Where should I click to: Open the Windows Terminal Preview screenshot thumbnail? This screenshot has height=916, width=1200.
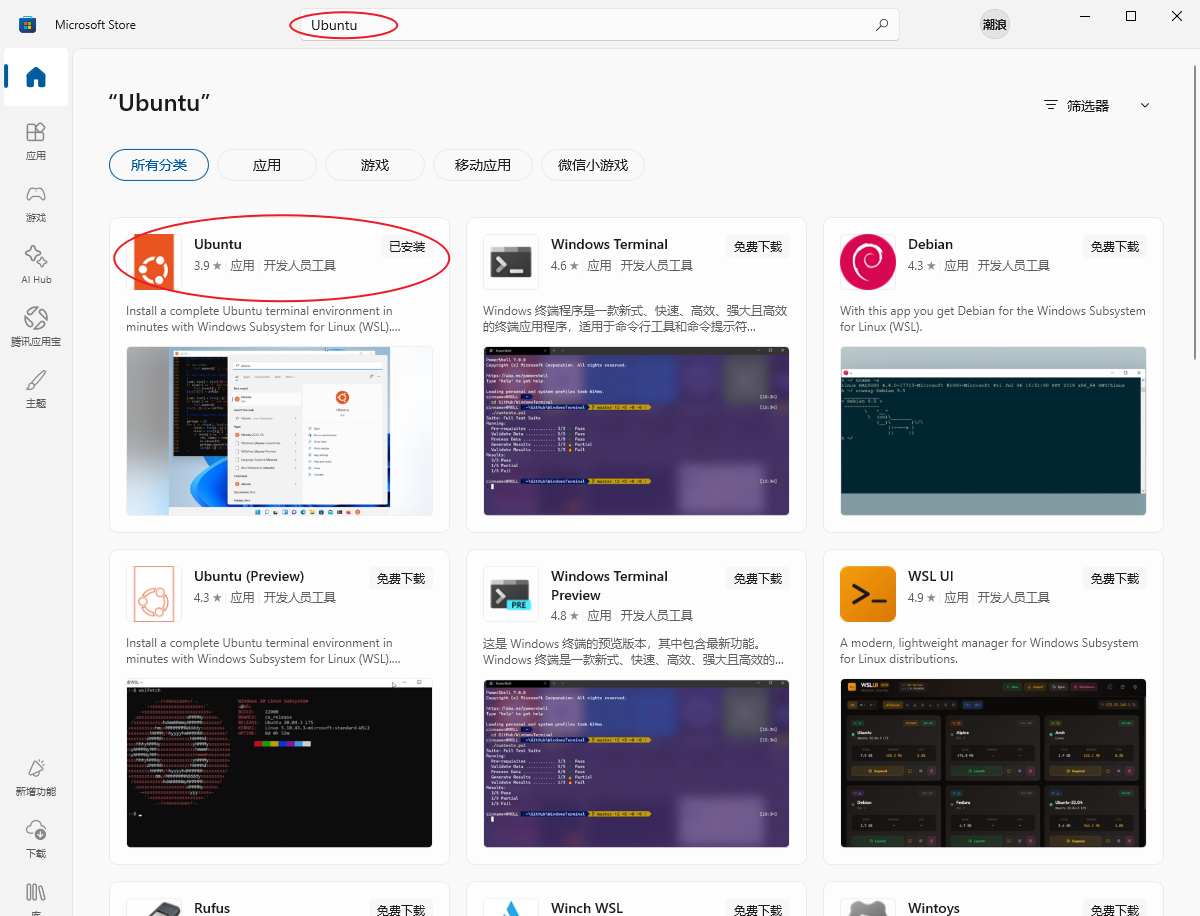pos(636,763)
